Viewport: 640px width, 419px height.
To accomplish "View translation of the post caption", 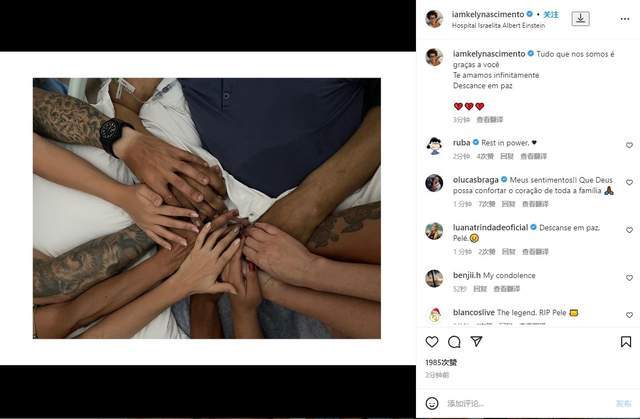I will point(489,120).
